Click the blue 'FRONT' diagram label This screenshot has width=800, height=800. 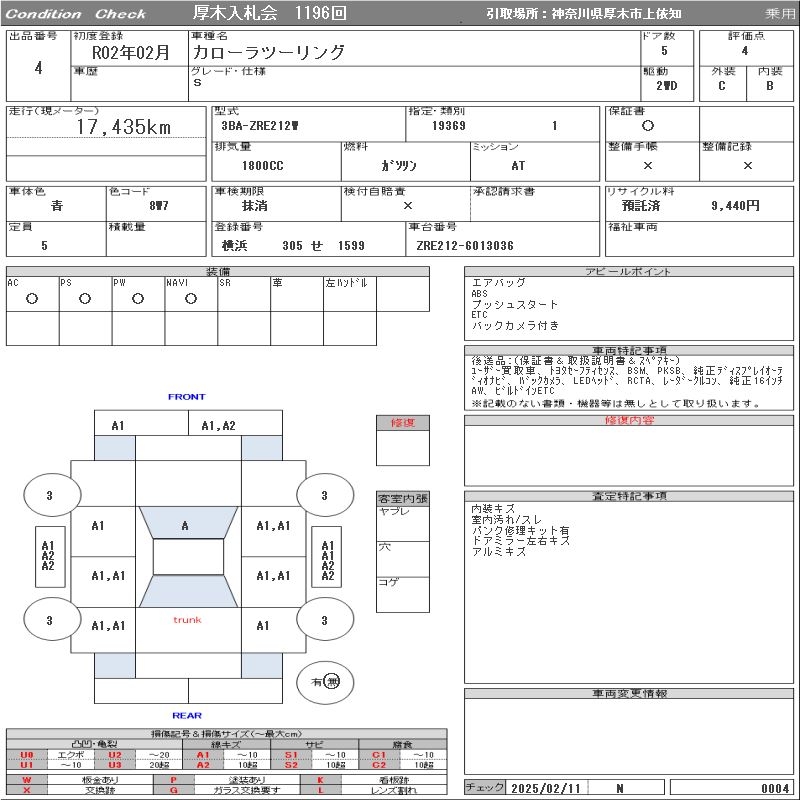point(186,396)
